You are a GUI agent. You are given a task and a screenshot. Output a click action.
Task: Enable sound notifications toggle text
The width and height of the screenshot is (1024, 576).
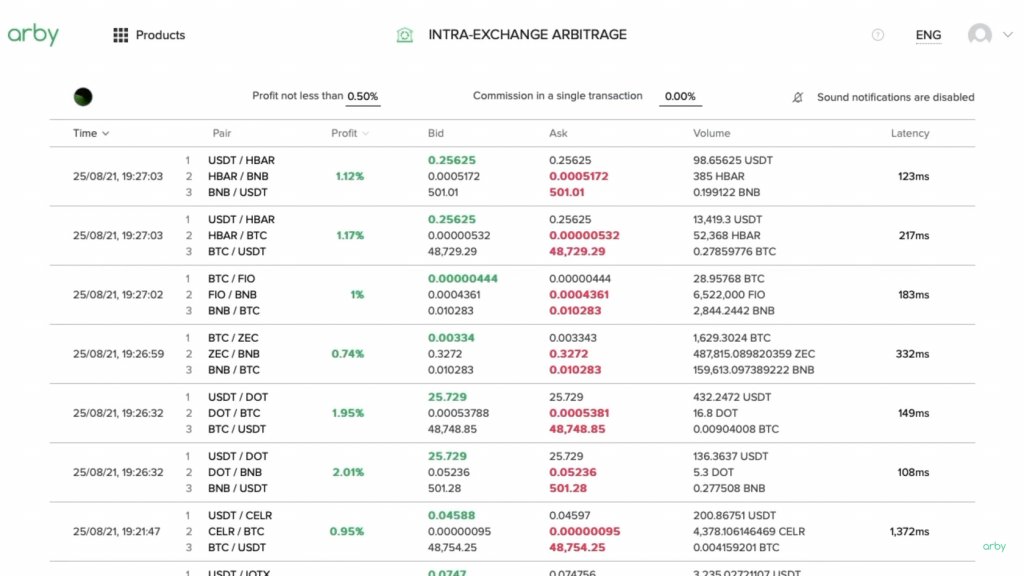[895, 97]
